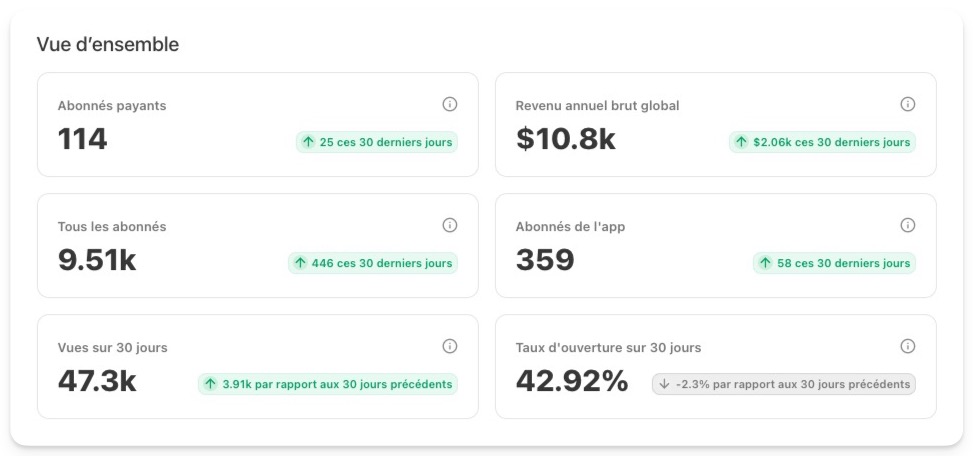The image size is (973, 456).
Task: Select the 42.92% open rate value
Action: tap(572, 382)
